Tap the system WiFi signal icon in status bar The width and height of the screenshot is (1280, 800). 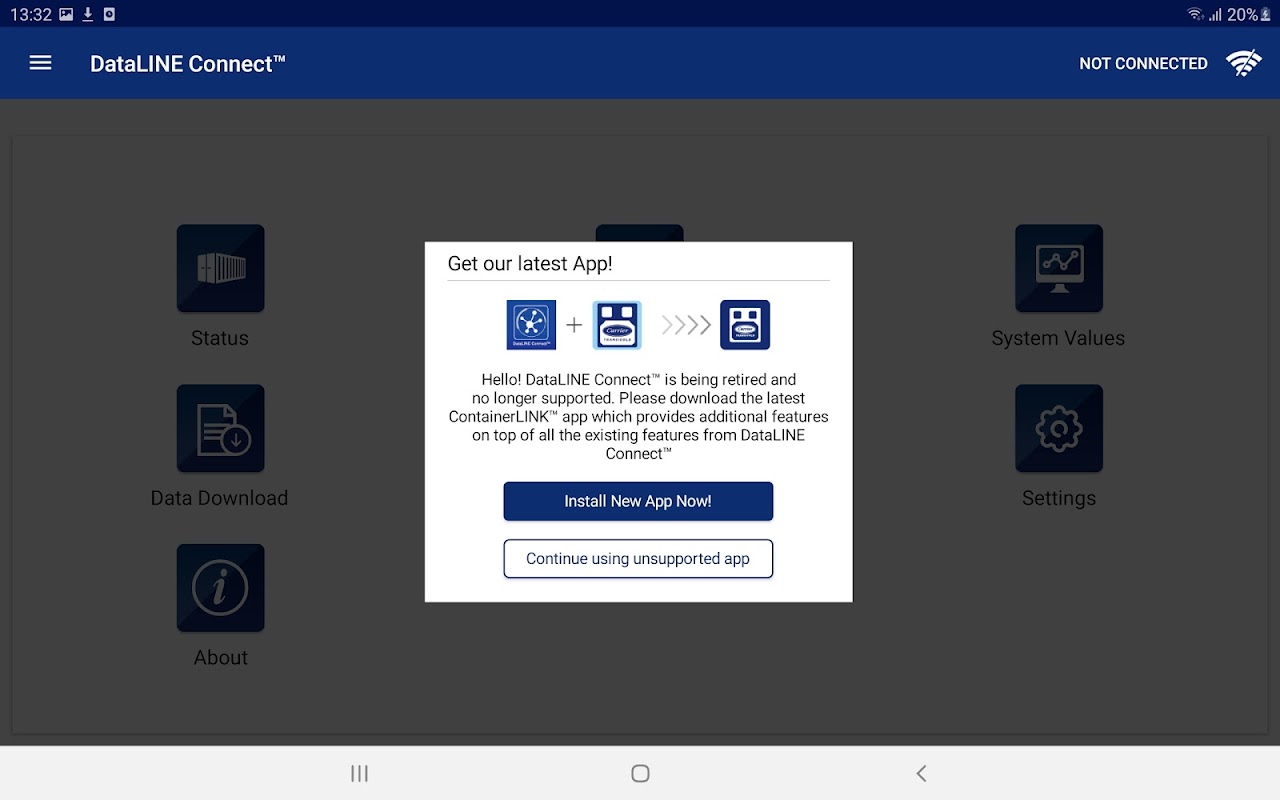coord(1195,14)
